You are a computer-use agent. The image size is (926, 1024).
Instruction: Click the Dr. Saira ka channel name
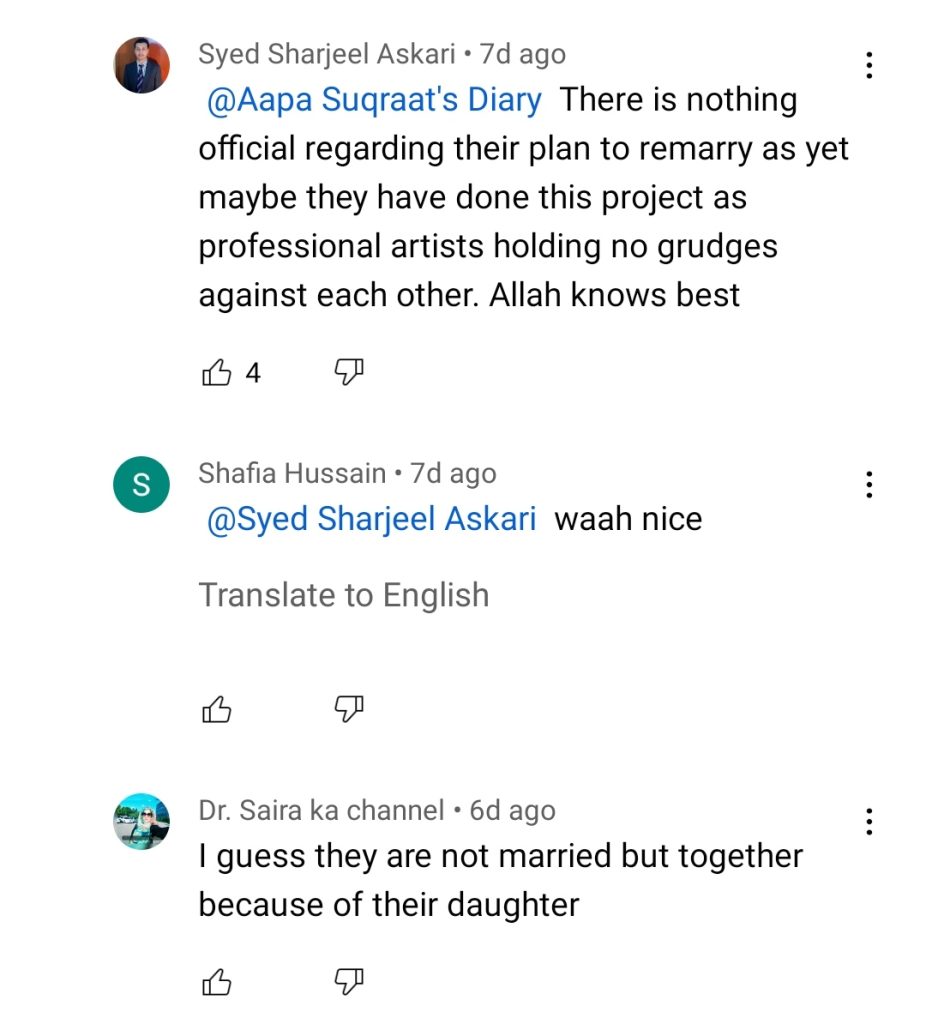coord(321,810)
